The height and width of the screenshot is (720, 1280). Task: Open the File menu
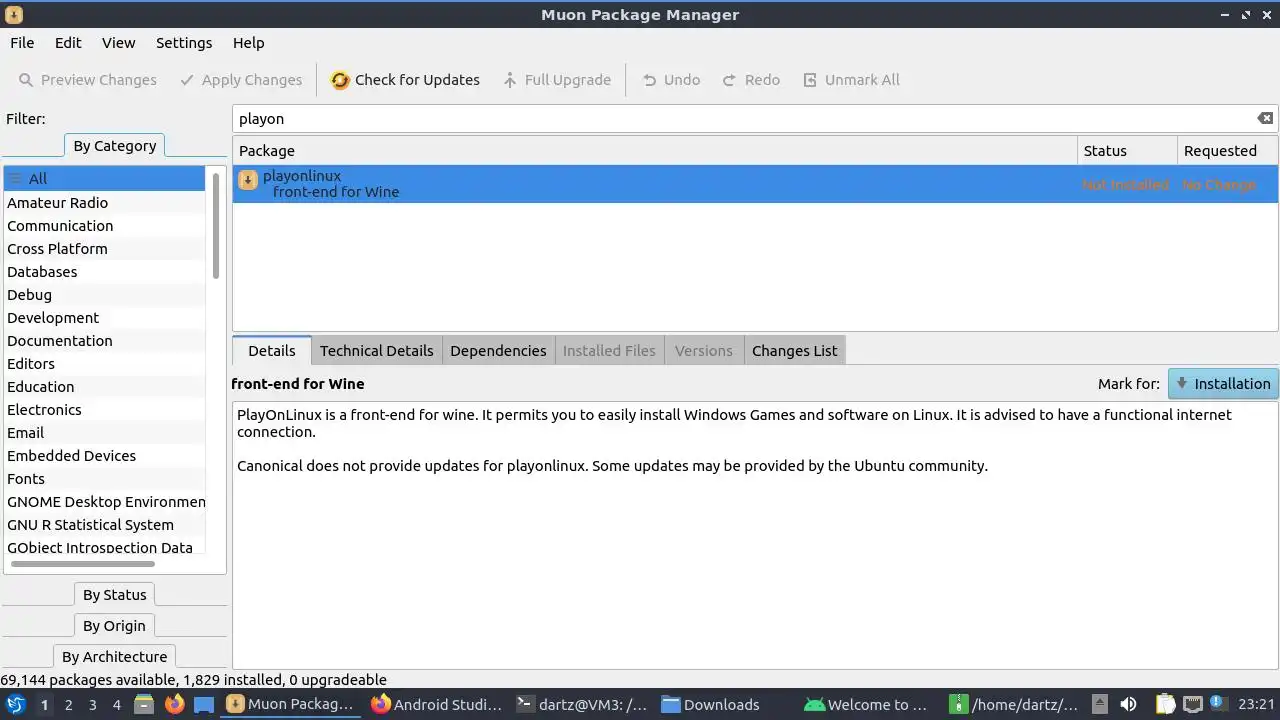tap(22, 43)
